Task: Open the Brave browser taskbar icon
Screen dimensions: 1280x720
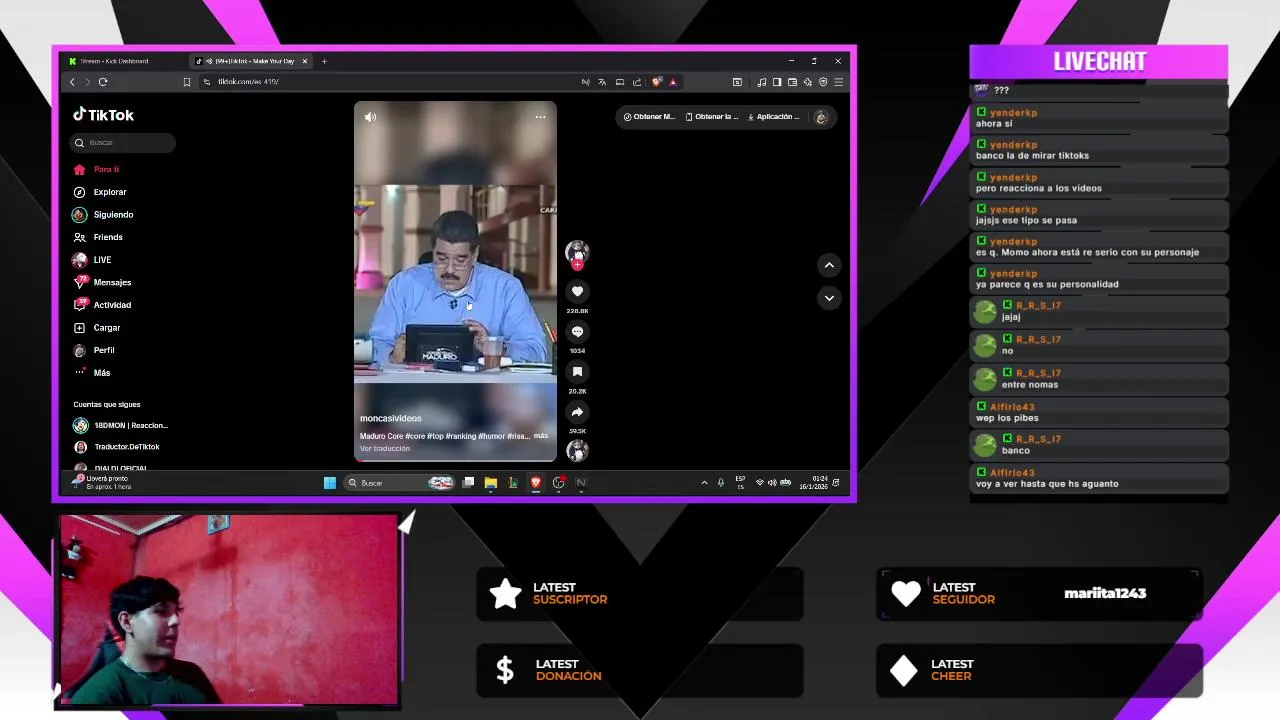Action: coord(536,483)
